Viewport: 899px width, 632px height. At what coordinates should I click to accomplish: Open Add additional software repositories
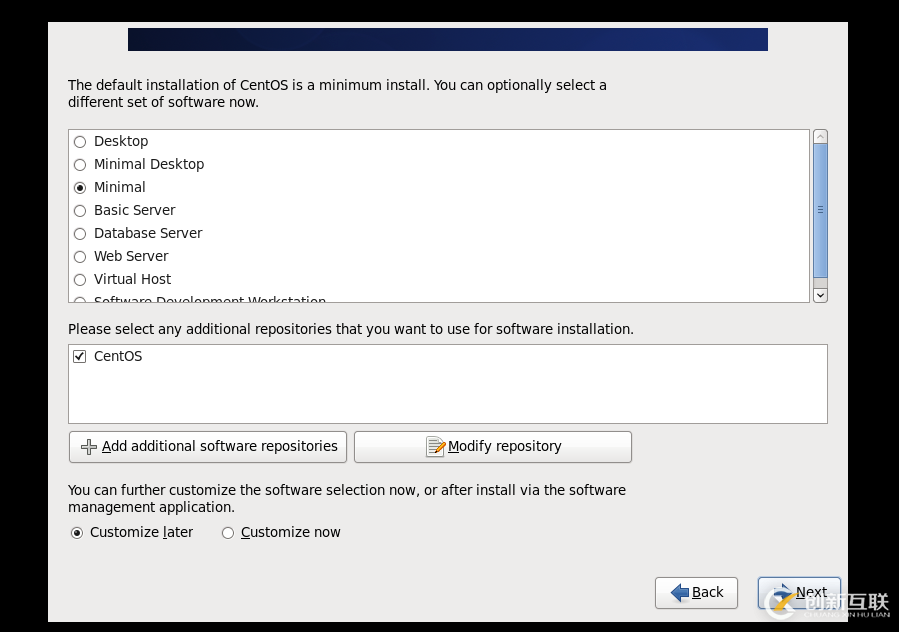tap(208, 447)
